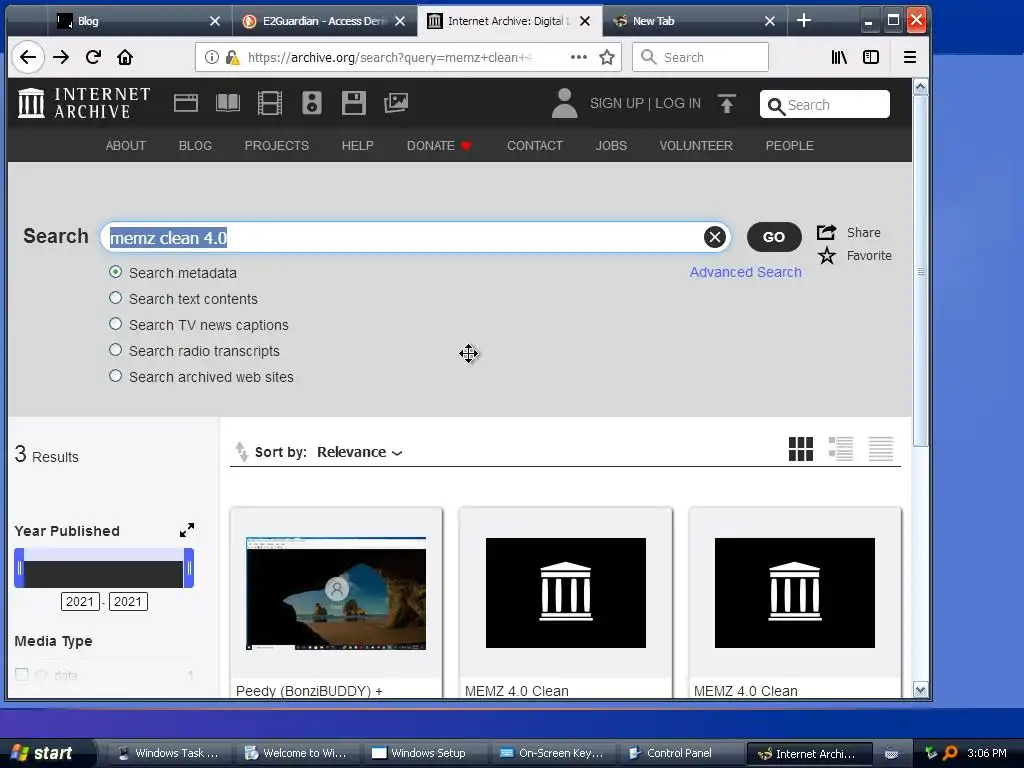The width and height of the screenshot is (1024, 768).
Task: Open the Images icon
Action: (396, 103)
